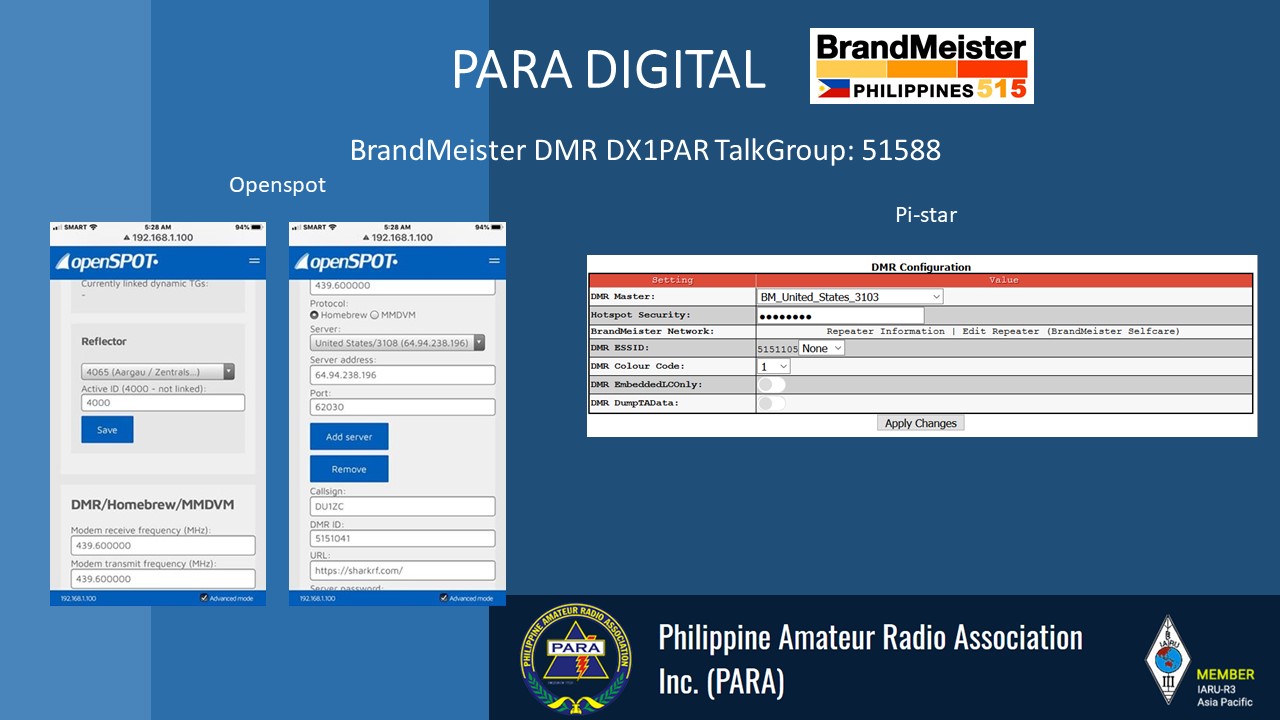Click footer IP 192.168.1.100 in right openSPOT

(320, 598)
